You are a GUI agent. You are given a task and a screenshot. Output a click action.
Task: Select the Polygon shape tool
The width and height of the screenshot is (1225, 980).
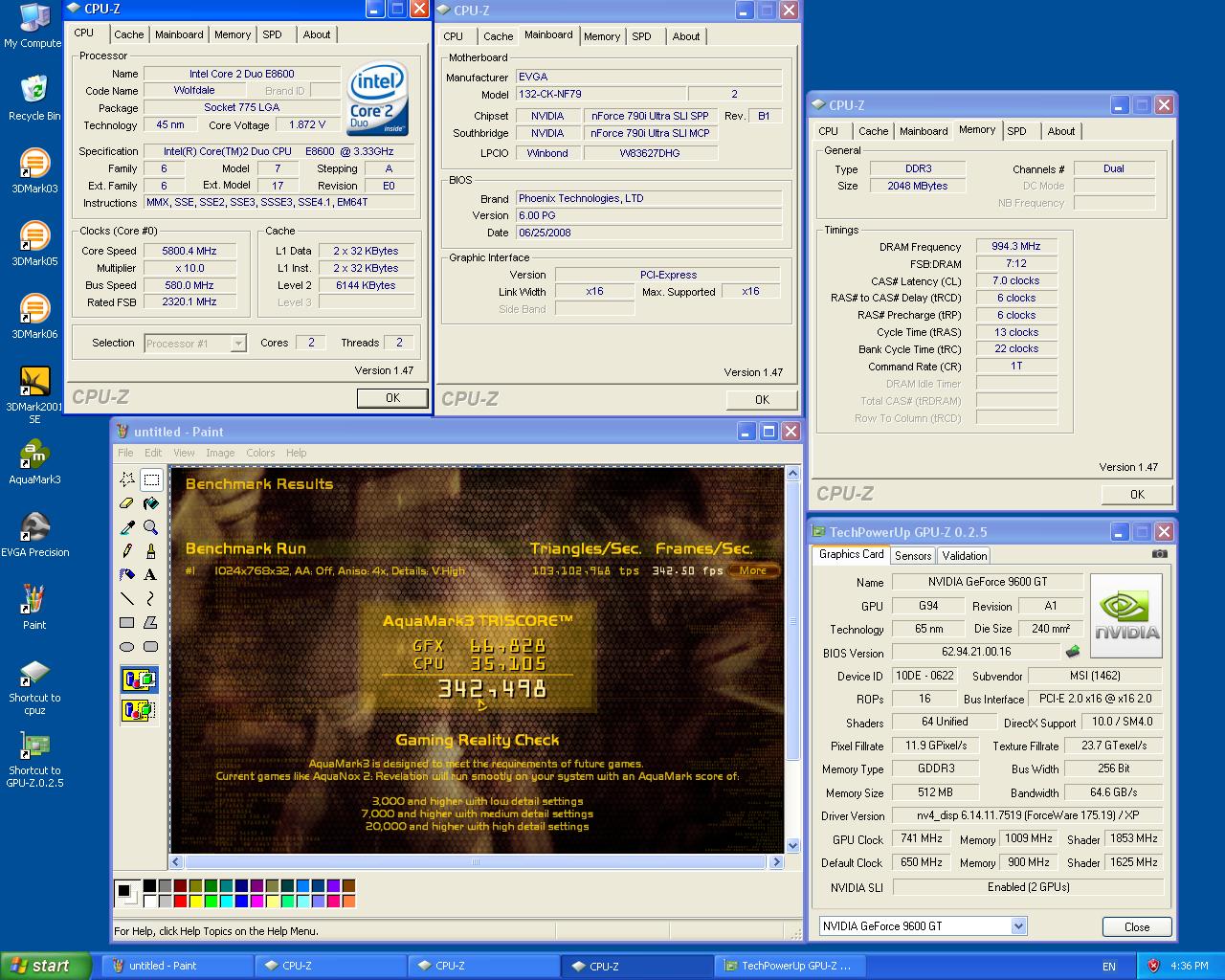tap(151, 623)
